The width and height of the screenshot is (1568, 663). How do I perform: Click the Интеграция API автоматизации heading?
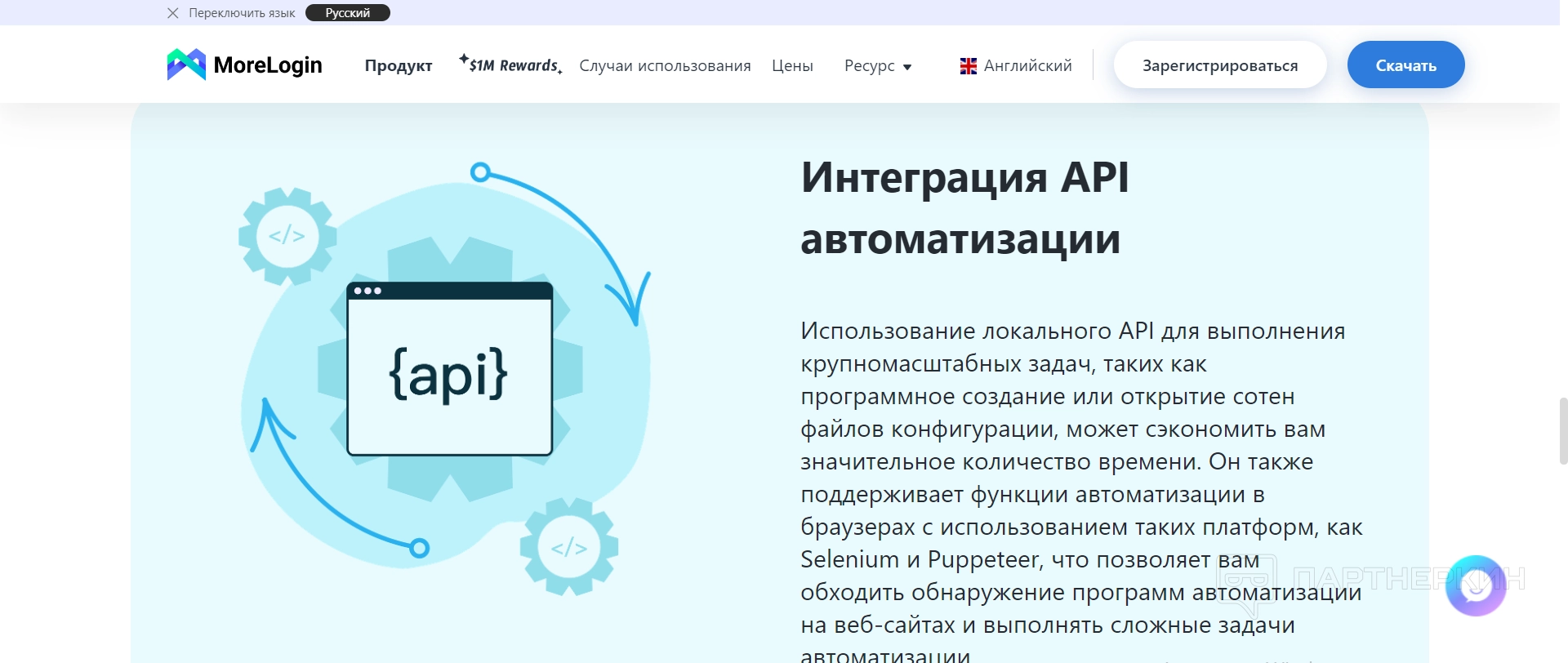(965, 208)
